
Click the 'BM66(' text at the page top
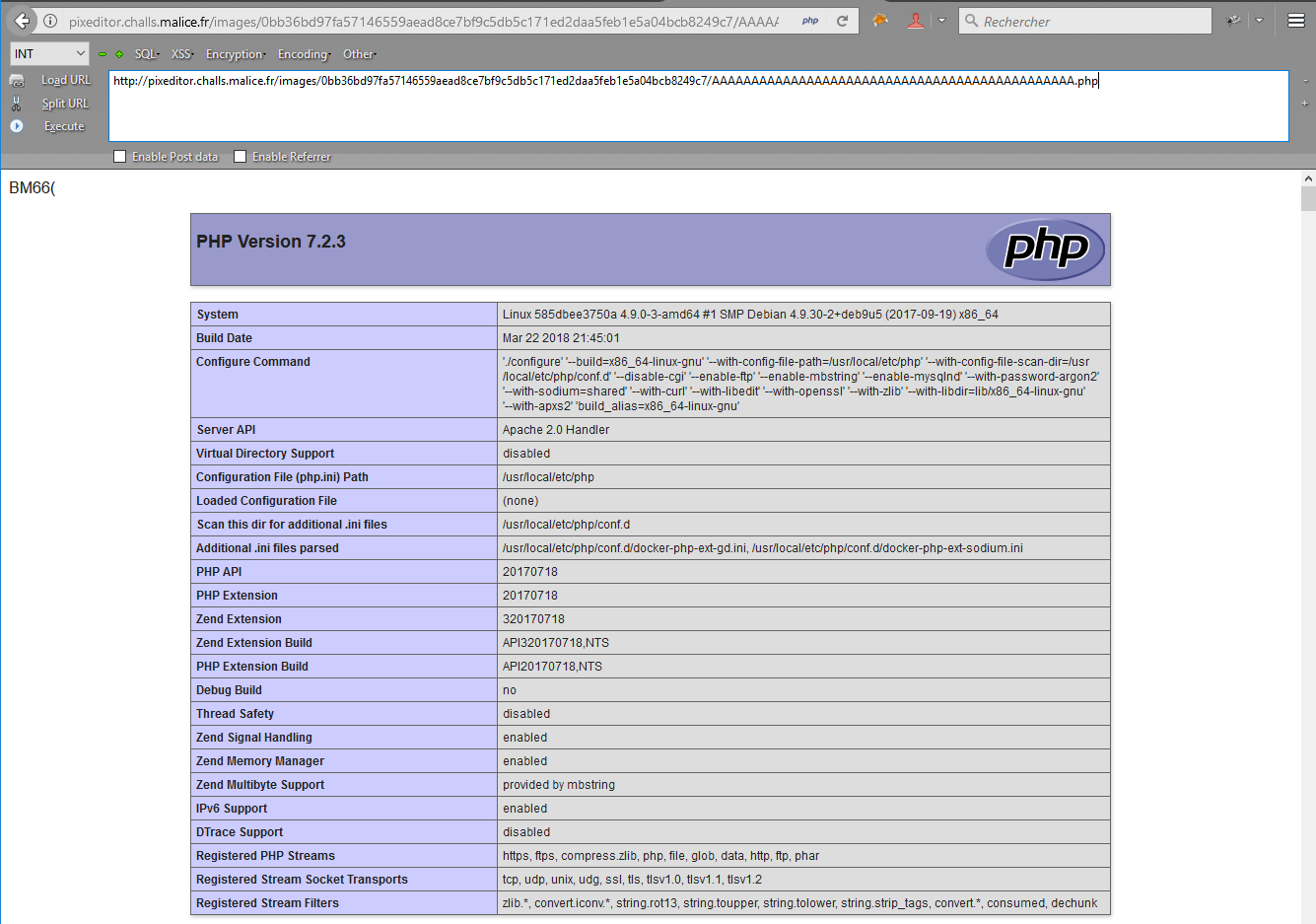(x=33, y=187)
